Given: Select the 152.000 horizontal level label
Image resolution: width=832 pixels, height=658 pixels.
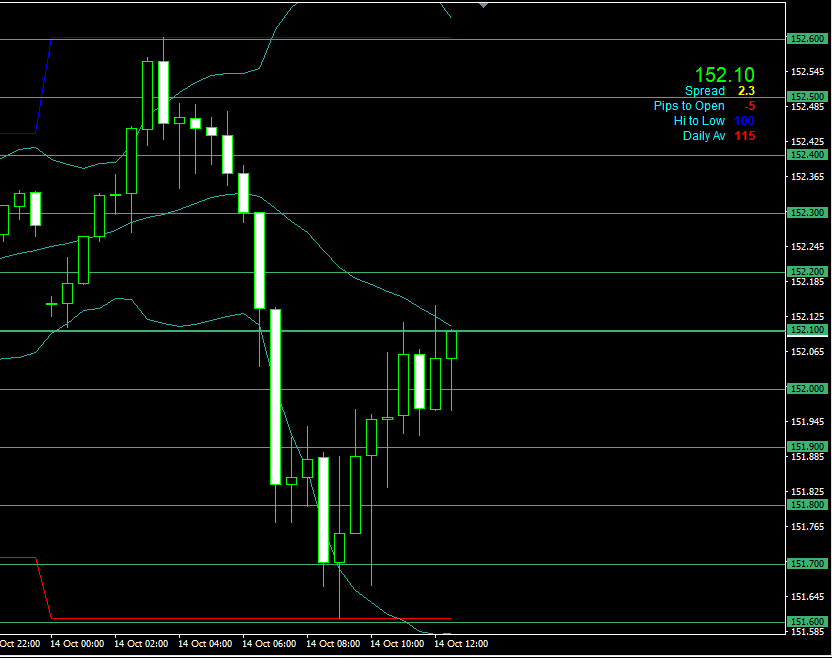Looking at the screenshot, I should tap(807, 389).
